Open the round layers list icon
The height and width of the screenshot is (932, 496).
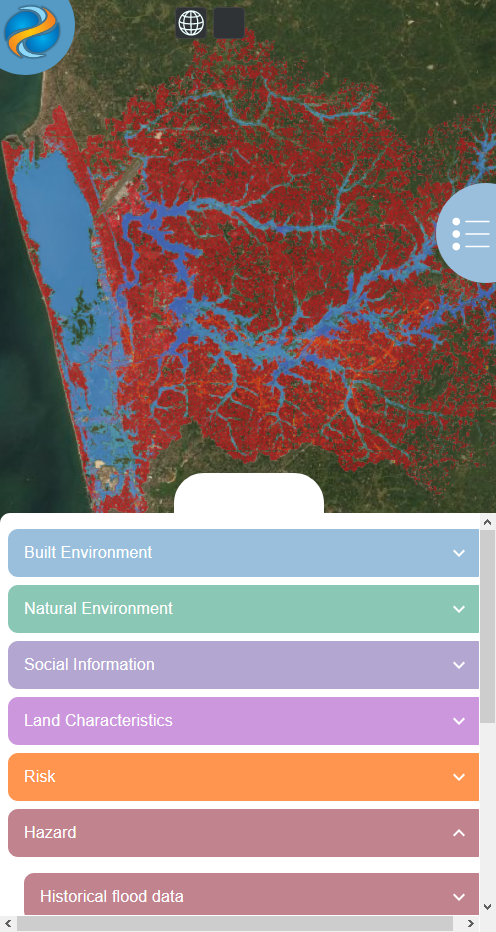click(470, 234)
